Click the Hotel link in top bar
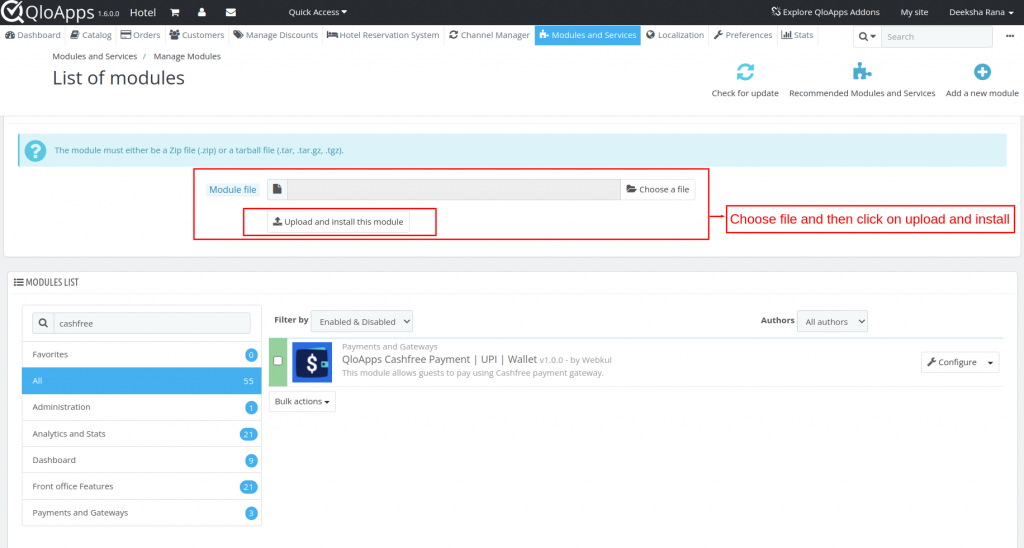Viewport: 1024px width, 548px height. click(142, 12)
